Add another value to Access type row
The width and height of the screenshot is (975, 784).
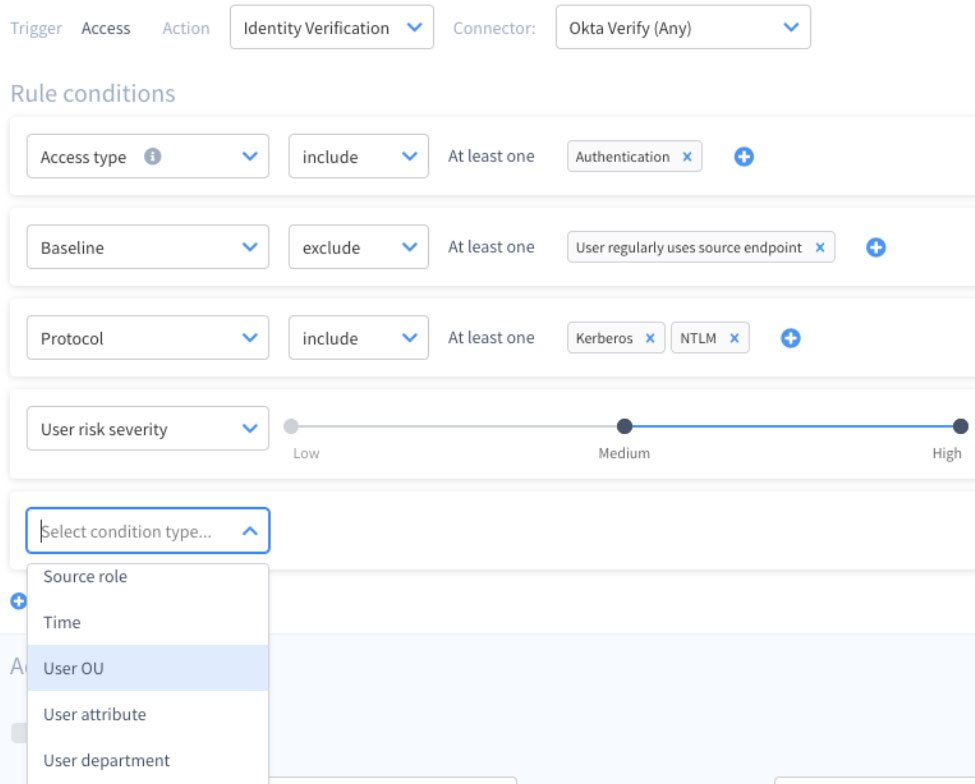(743, 157)
